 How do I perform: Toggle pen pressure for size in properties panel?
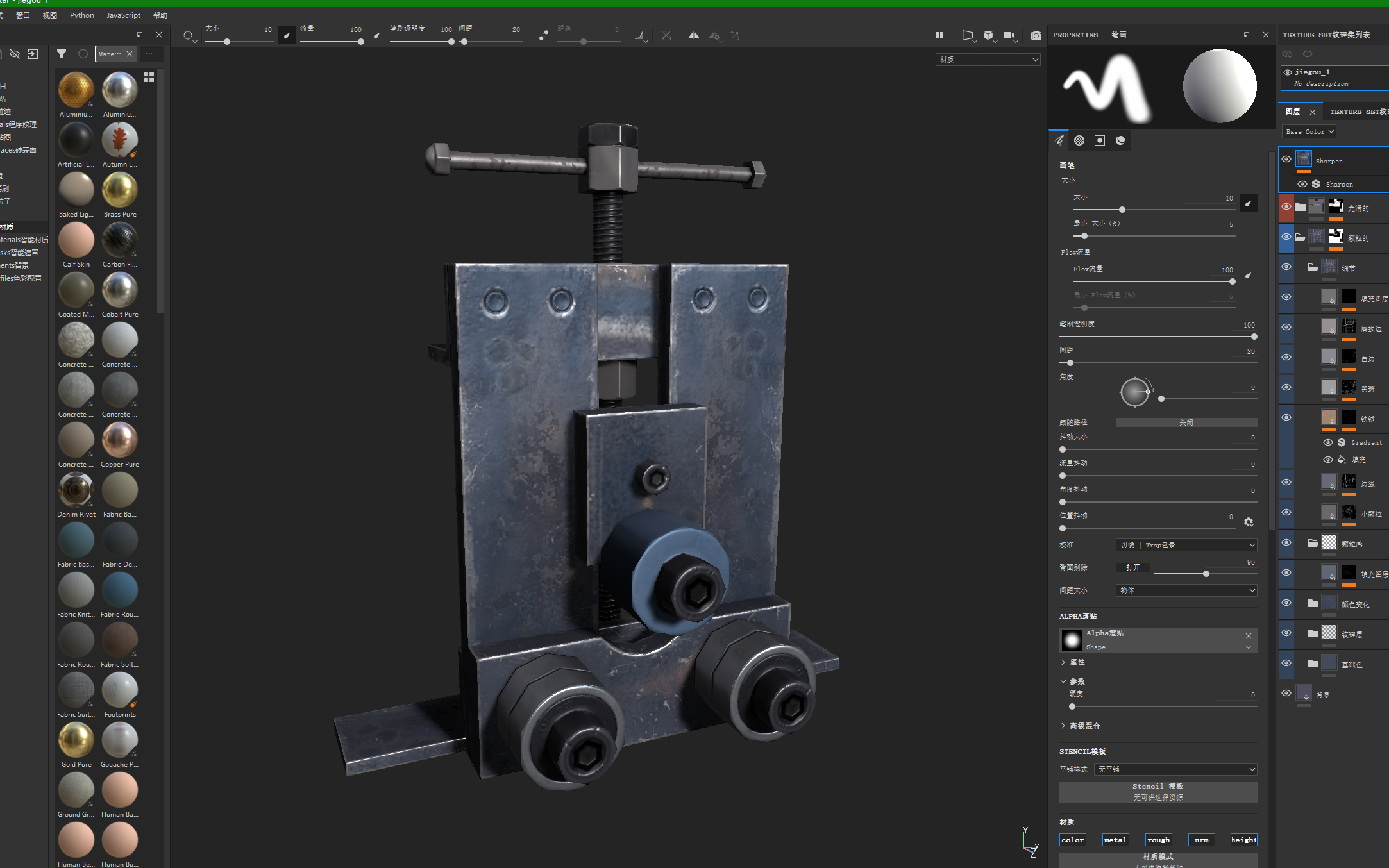click(x=1248, y=204)
